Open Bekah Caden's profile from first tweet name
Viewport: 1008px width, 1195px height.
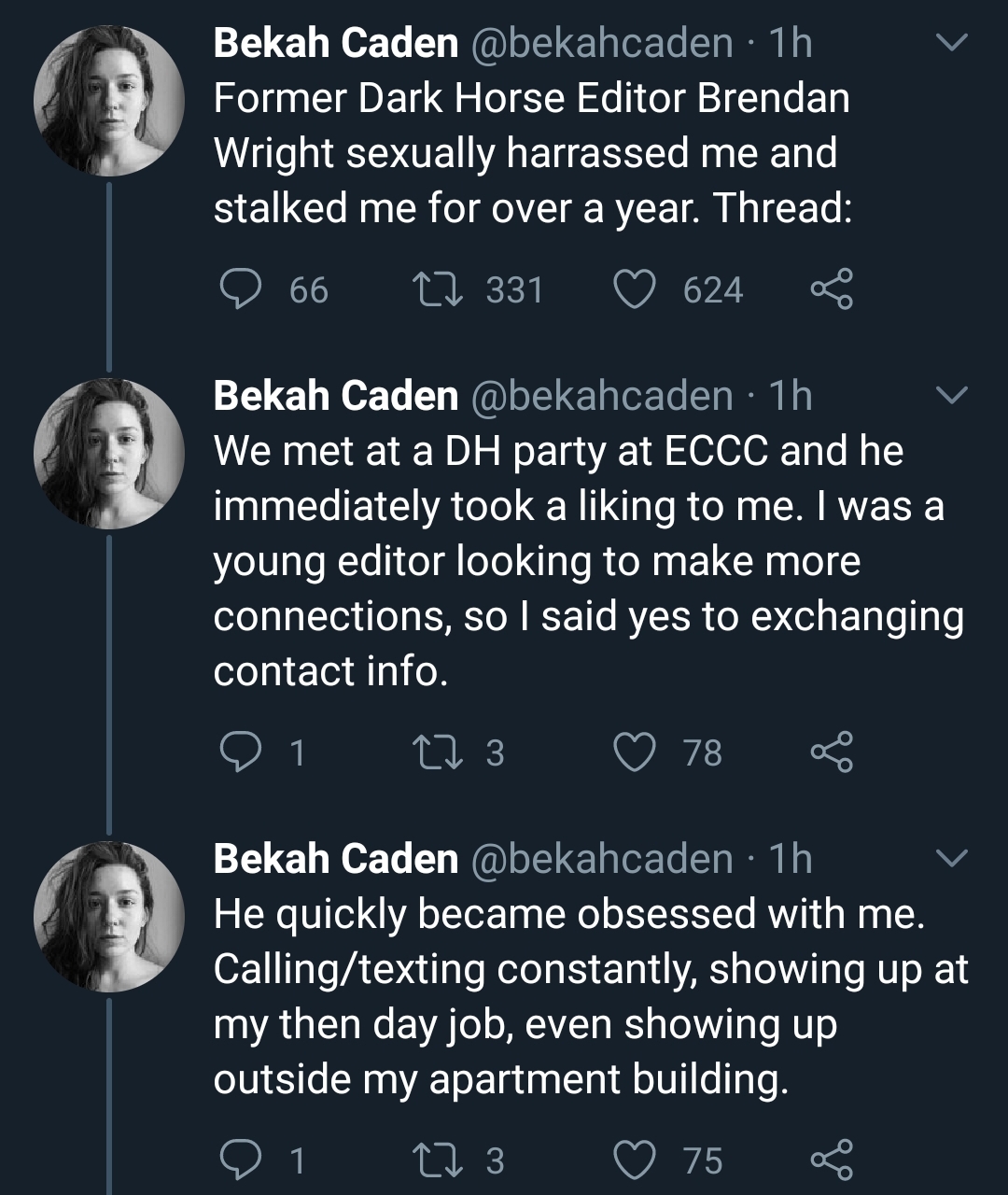click(x=336, y=44)
